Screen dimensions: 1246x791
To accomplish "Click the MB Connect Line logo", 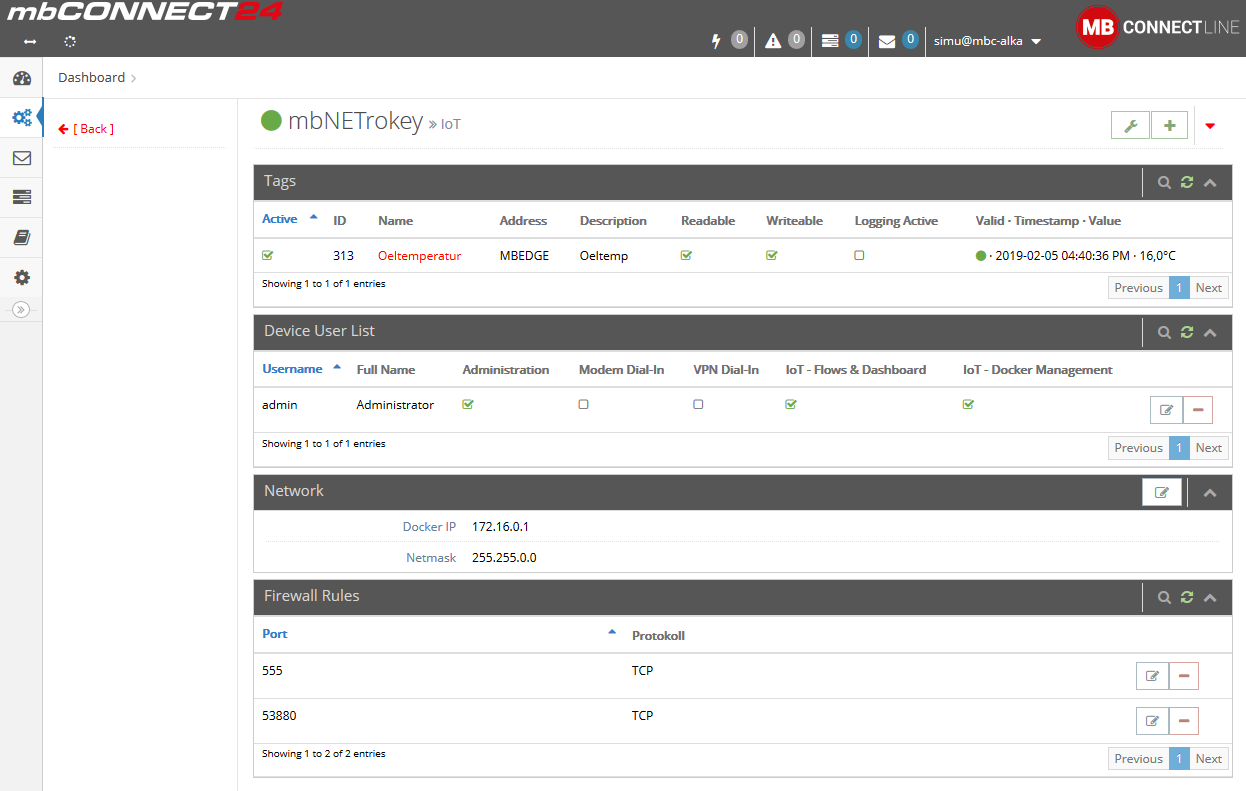I will point(1157,28).
